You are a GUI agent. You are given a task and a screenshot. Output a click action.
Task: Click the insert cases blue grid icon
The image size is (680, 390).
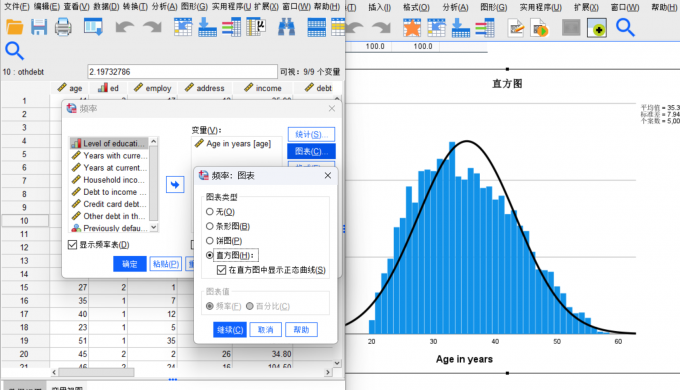pos(316,27)
